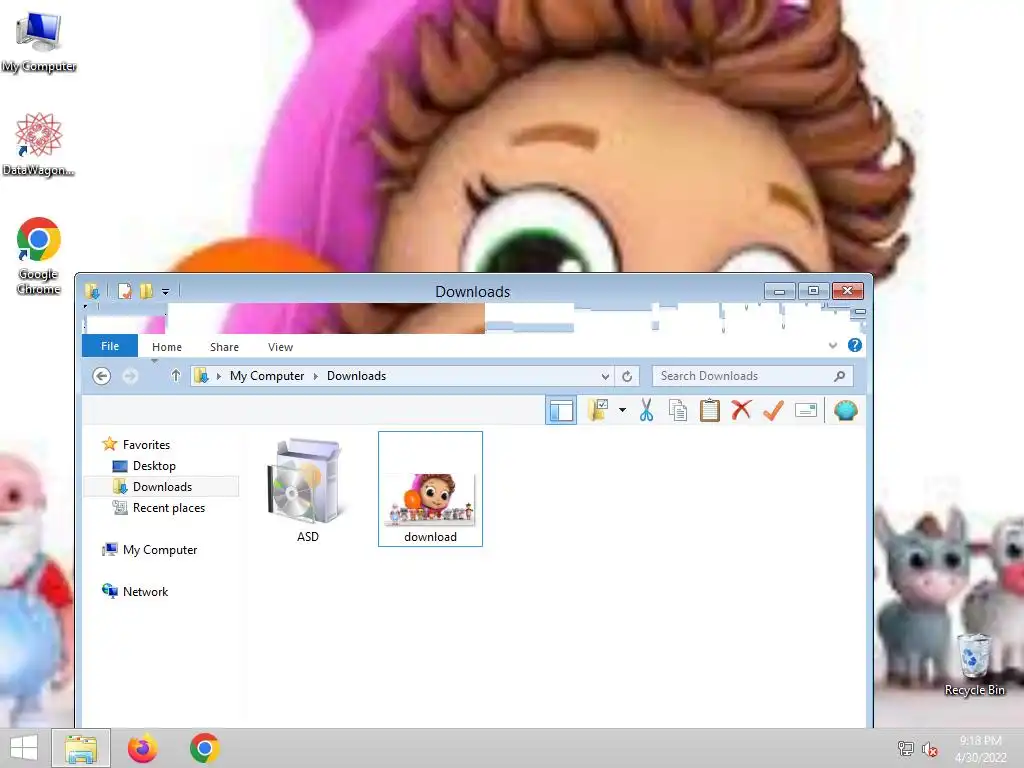1024x768 pixels.
Task: Open the recent locations dropdown arrow
Action: pyautogui.click(x=154, y=361)
